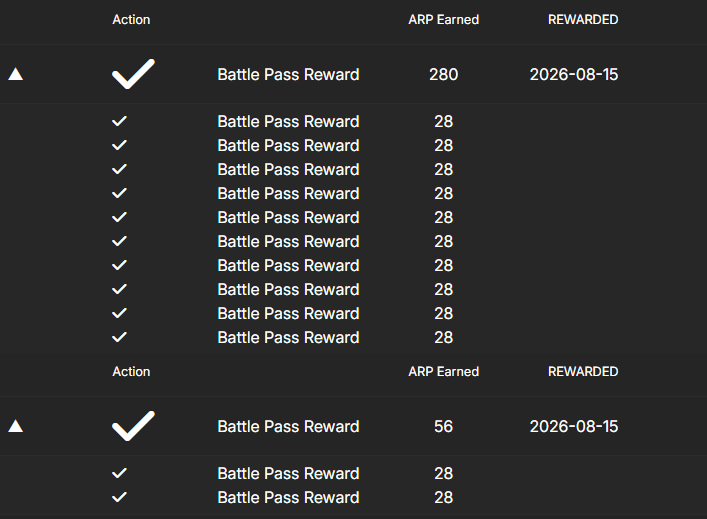Click the large checkmark beside the 56 reward

click(x=133, y=426)
